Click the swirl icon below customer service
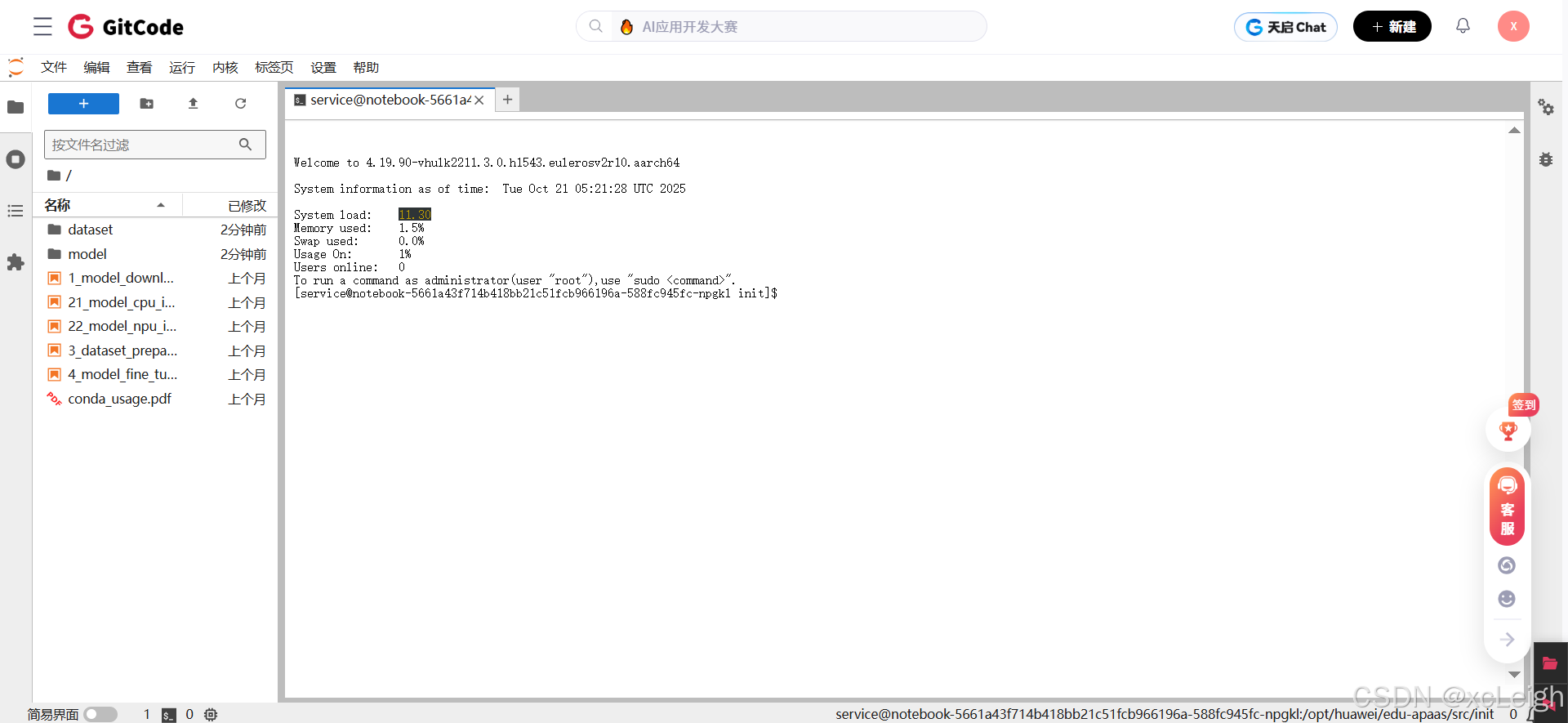 pyautogui.click(x=1507, y=565)
